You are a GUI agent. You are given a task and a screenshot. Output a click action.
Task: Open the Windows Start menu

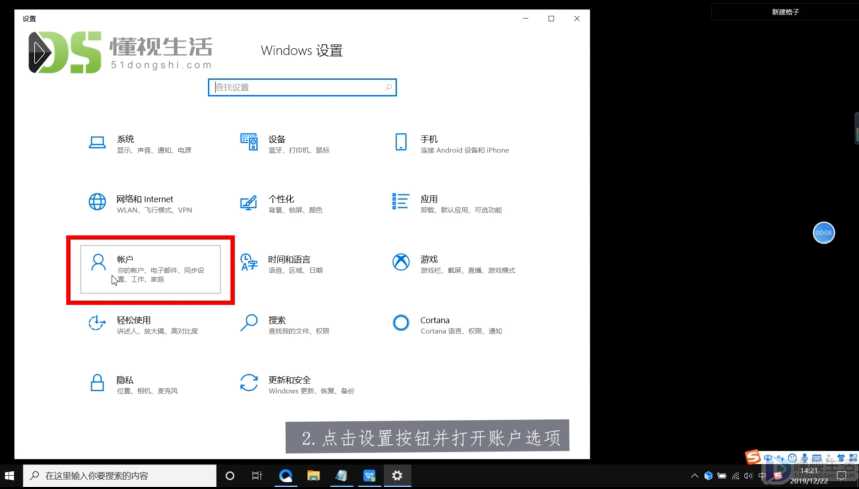coord(9,475)
